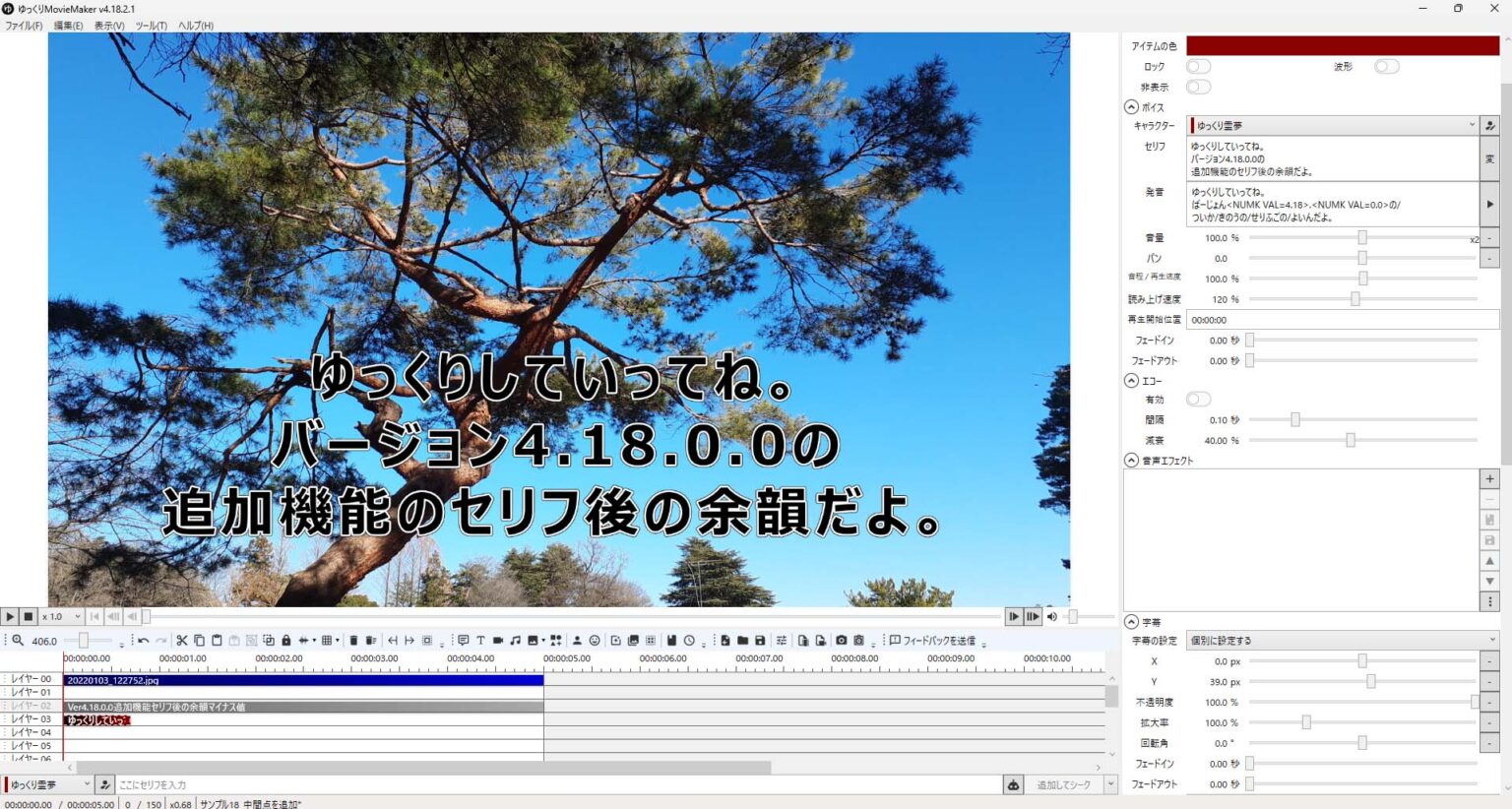Collapse the ボイス section with its chevron
This screenshot has width=1512, height=809.
pos(1131,106)
